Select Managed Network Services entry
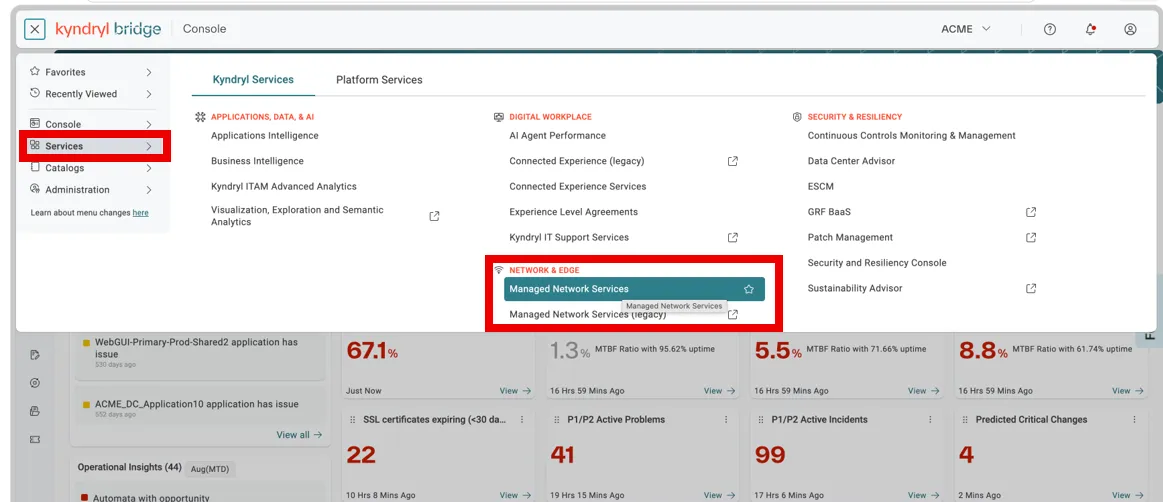The height and width of the screenshot is (502, 1163). (634, 289)
